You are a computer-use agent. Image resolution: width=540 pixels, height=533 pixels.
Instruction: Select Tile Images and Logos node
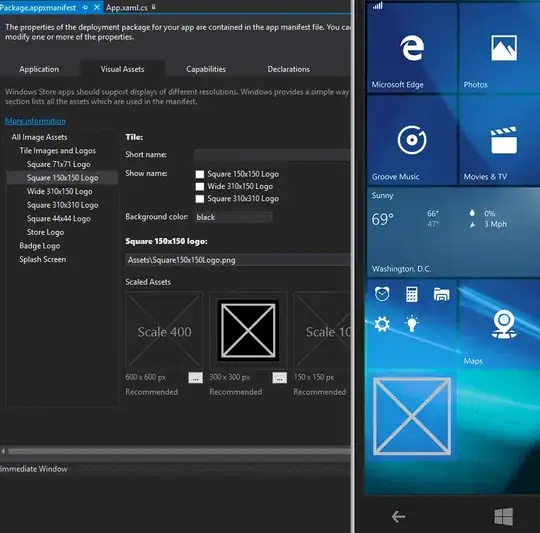[58, 150]
